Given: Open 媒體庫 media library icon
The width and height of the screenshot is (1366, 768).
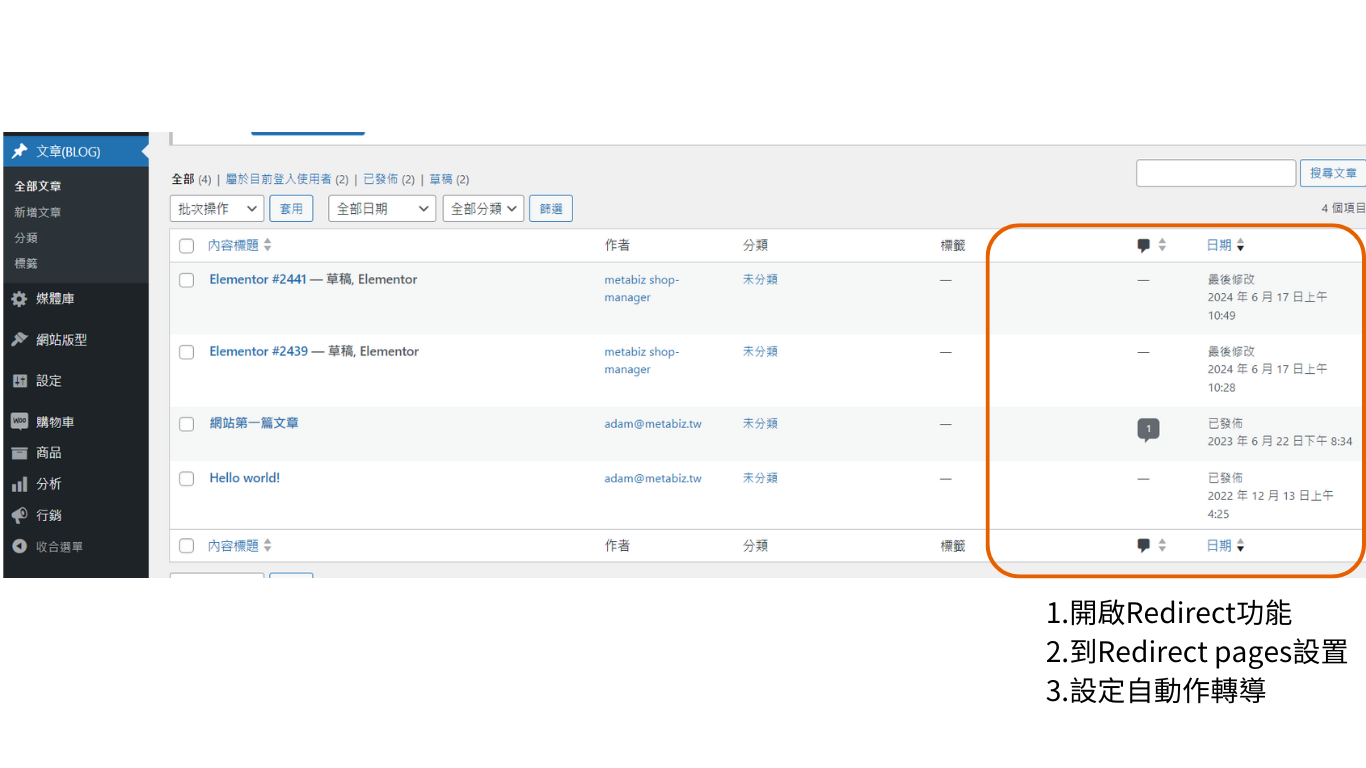Looking at the screenshot, I should 19,299.
